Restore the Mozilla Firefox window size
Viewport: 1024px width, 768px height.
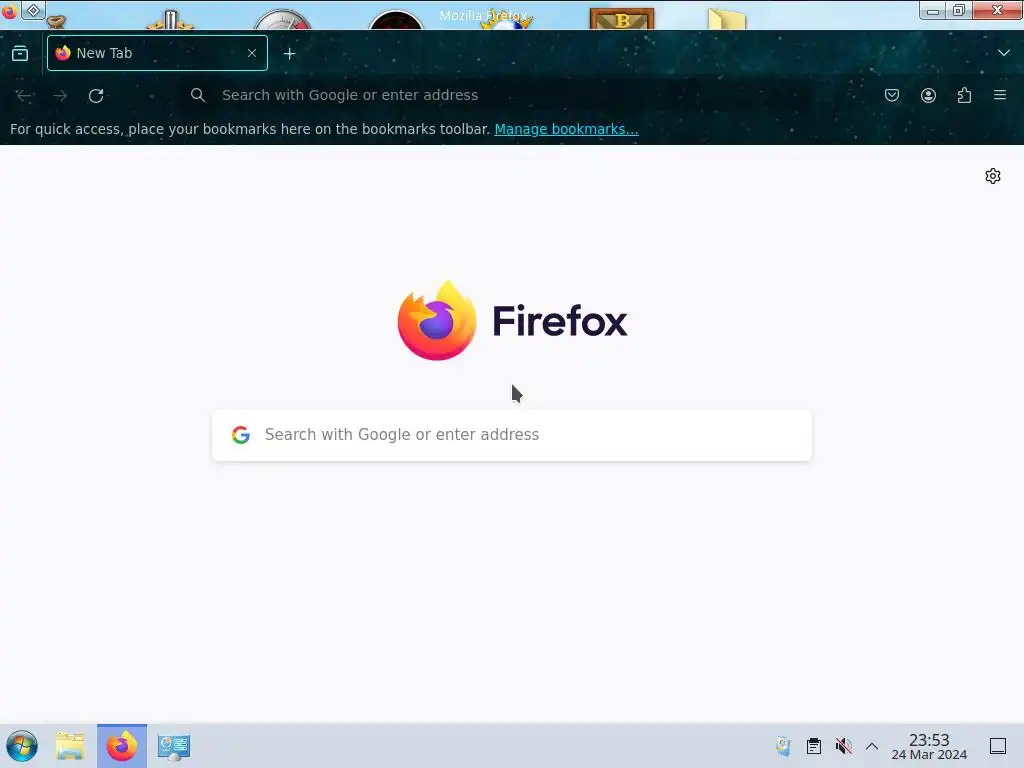959,10
